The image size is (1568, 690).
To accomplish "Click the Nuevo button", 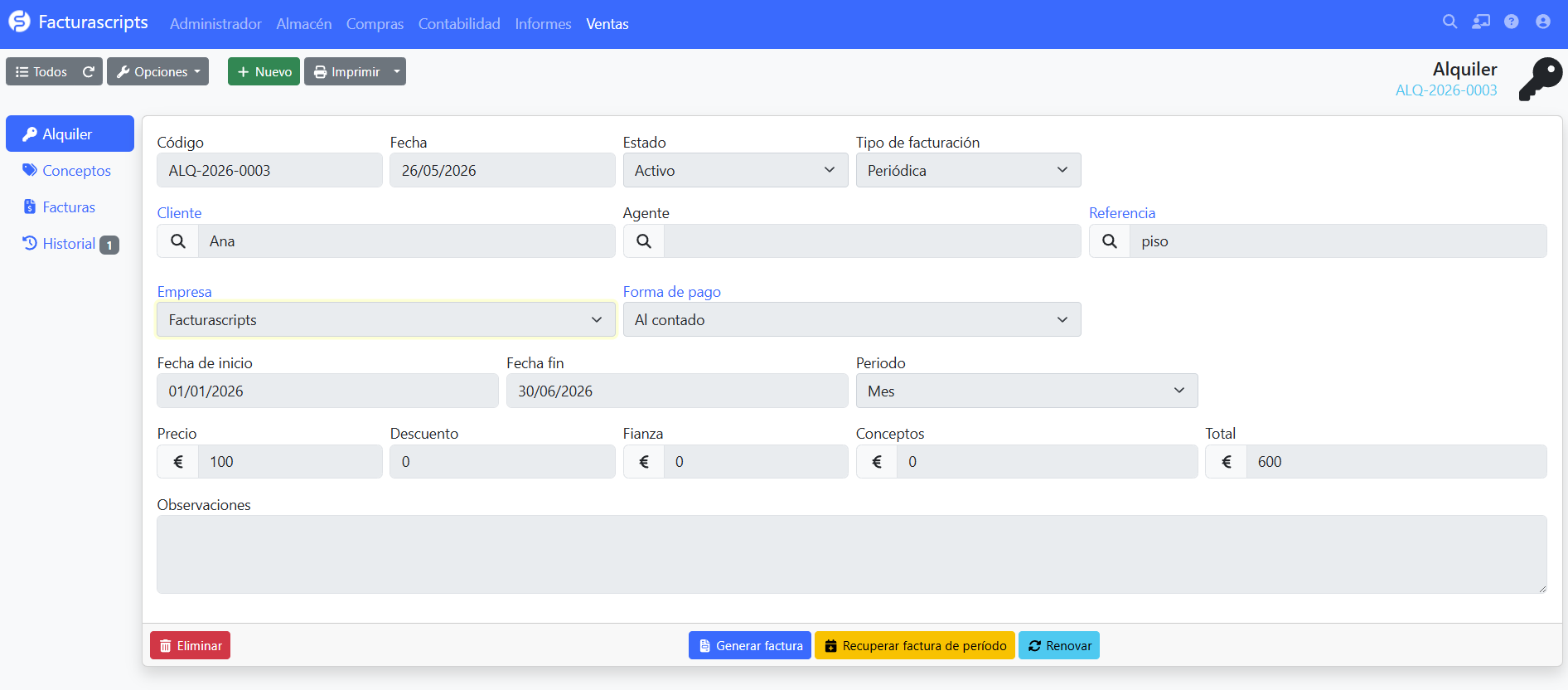I will pyautogui.click(x=264, y=71).
